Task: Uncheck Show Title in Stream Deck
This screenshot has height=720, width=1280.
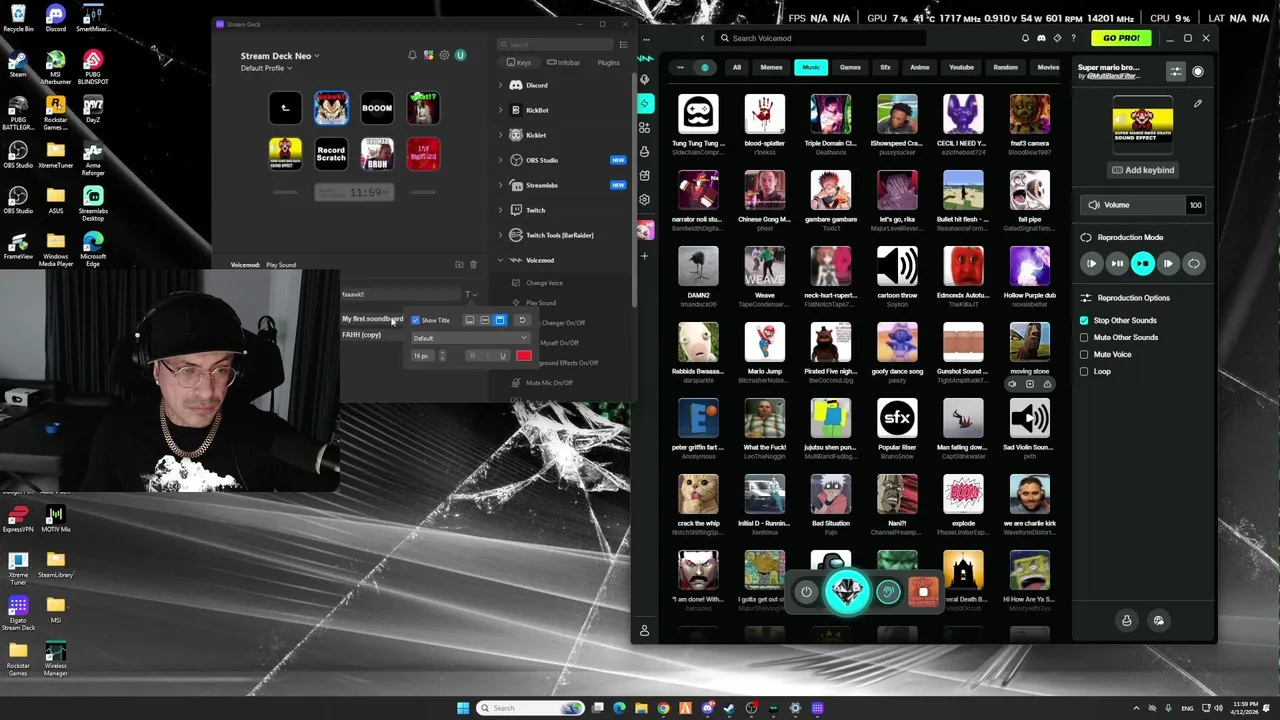Action: tap(415, 320)
